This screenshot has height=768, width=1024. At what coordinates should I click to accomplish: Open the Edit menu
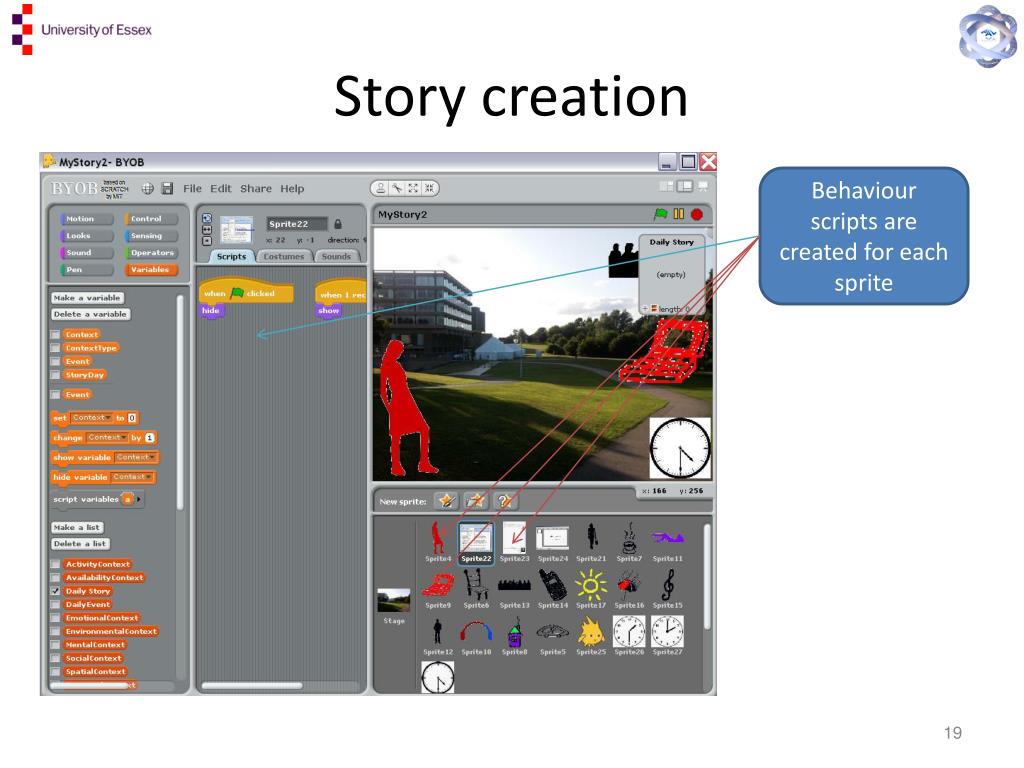(221, 189)
